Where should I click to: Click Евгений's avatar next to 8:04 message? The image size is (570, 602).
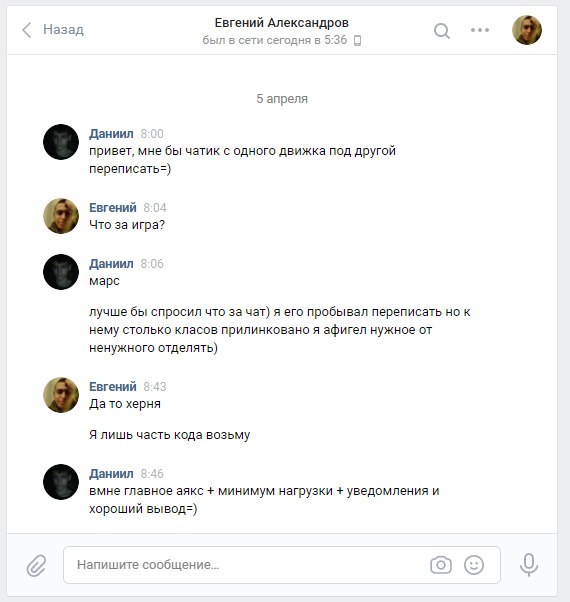(x=61, y=216)
